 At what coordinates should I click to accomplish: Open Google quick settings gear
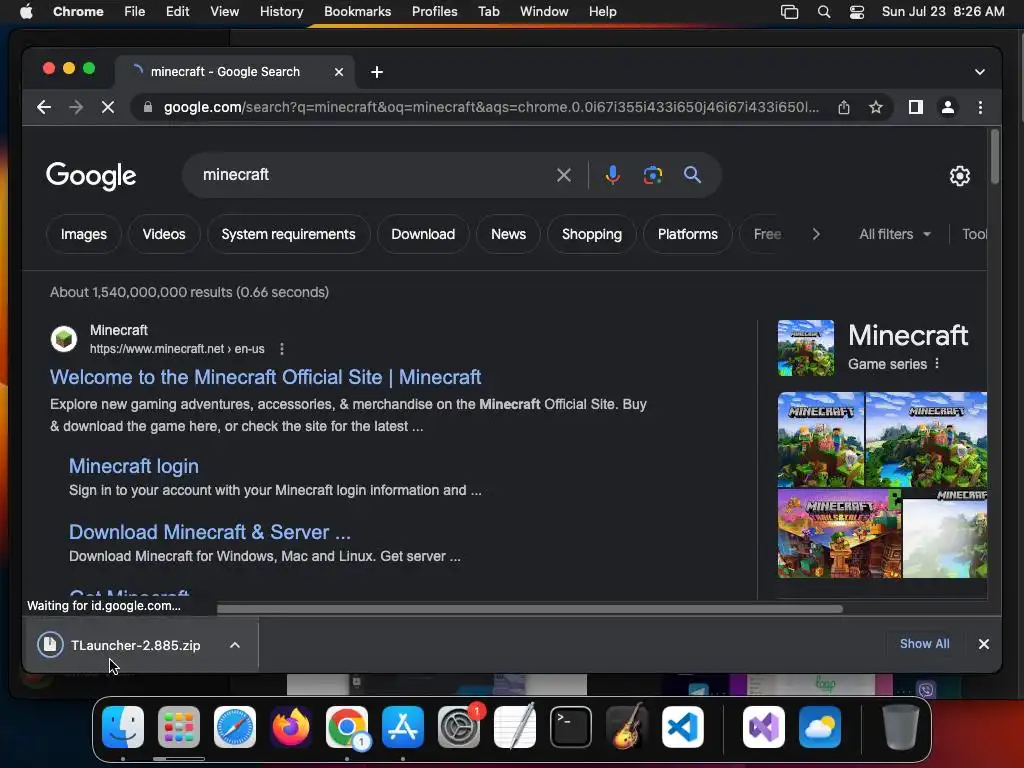959,176
